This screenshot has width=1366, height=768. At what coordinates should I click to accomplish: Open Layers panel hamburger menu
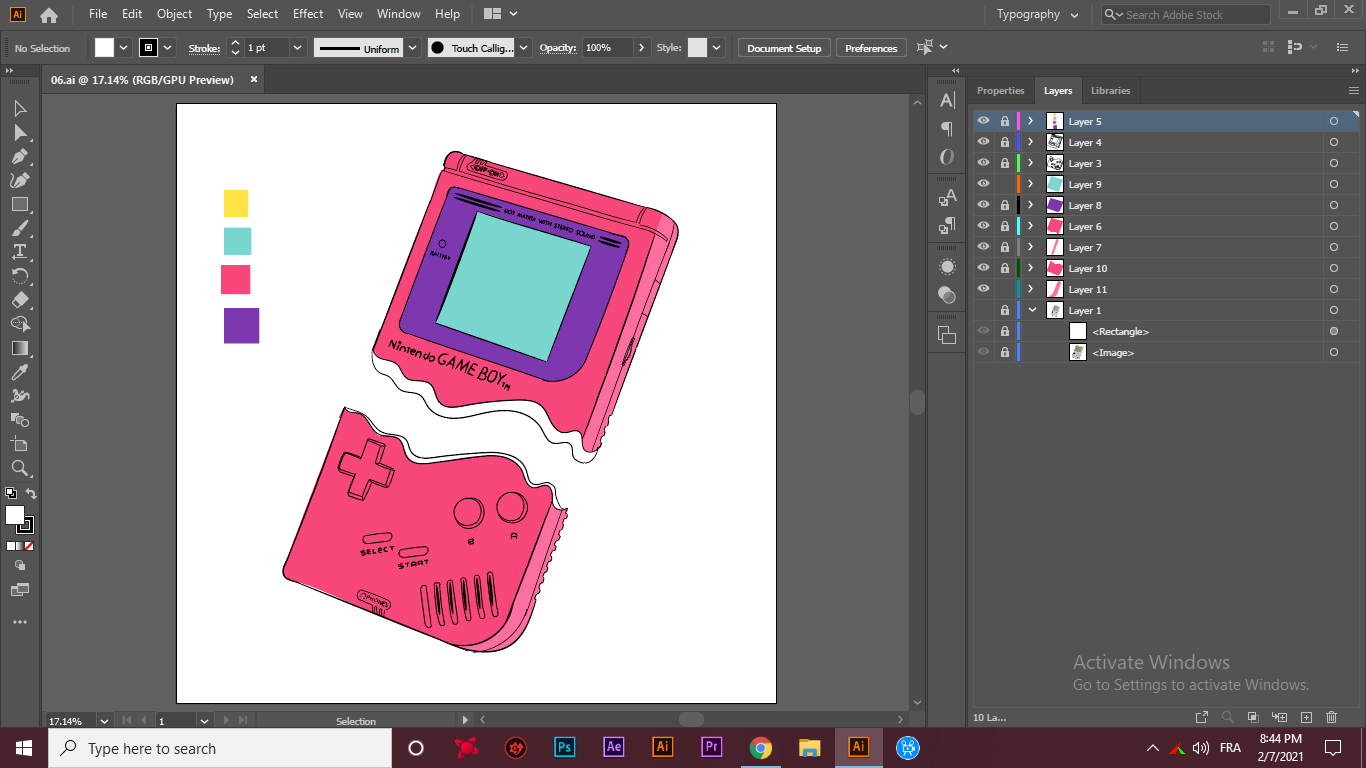(x=1354, y=90)
